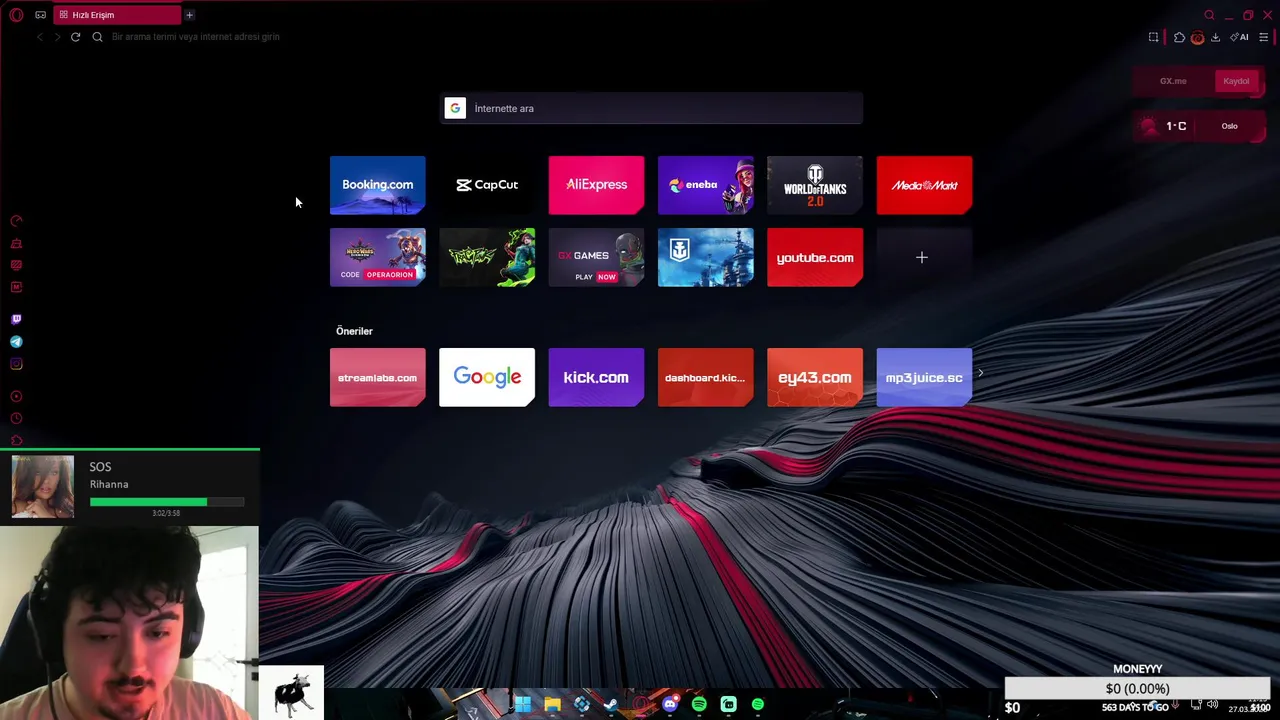This screenshot has width=1280, height=720.
Task: Open World of Tanks 2.0 tile
Action: [815, 185]
